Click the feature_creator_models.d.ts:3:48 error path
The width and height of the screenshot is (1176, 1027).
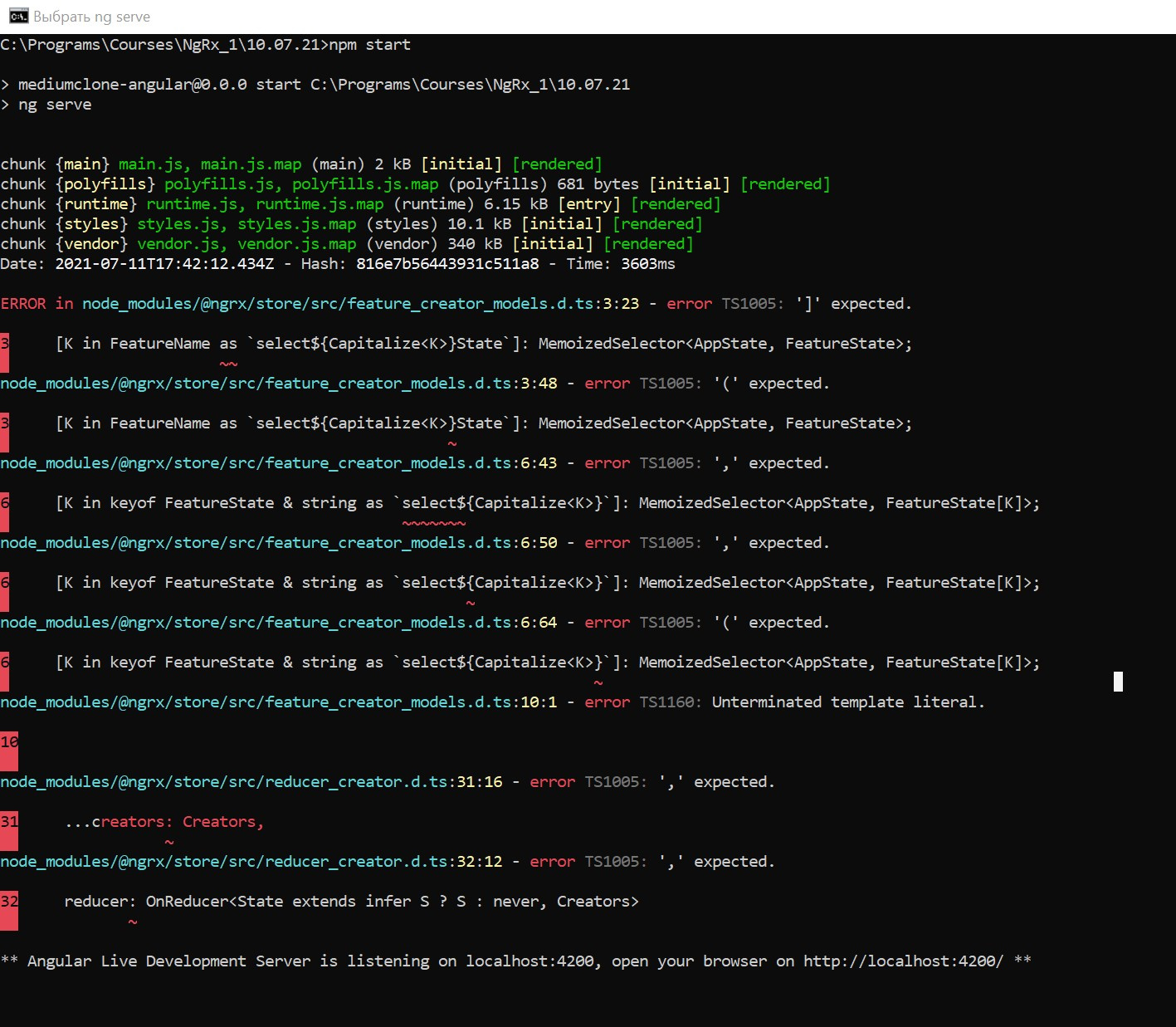[279, 384]
